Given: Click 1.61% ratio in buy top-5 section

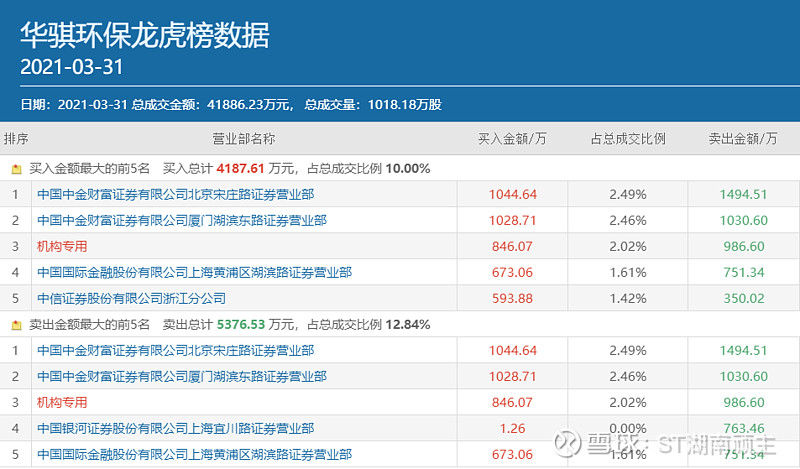Looking at the screenshot, I should point(628,273).
